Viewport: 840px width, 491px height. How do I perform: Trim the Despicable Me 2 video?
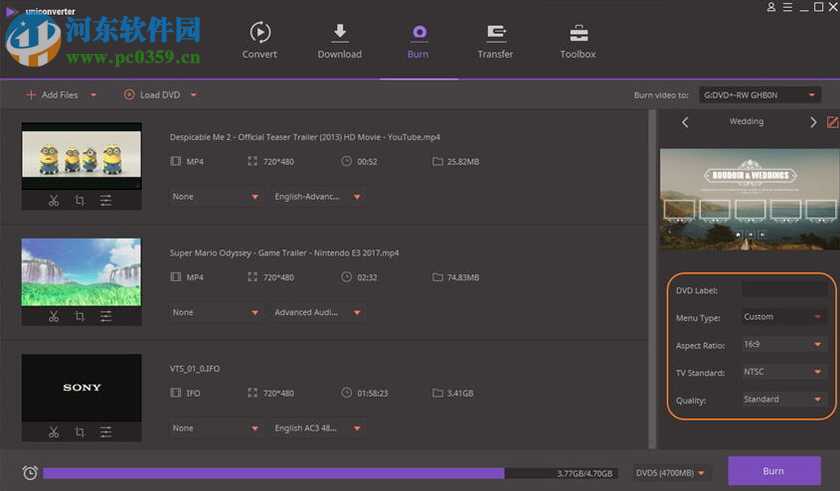(54, 200)
